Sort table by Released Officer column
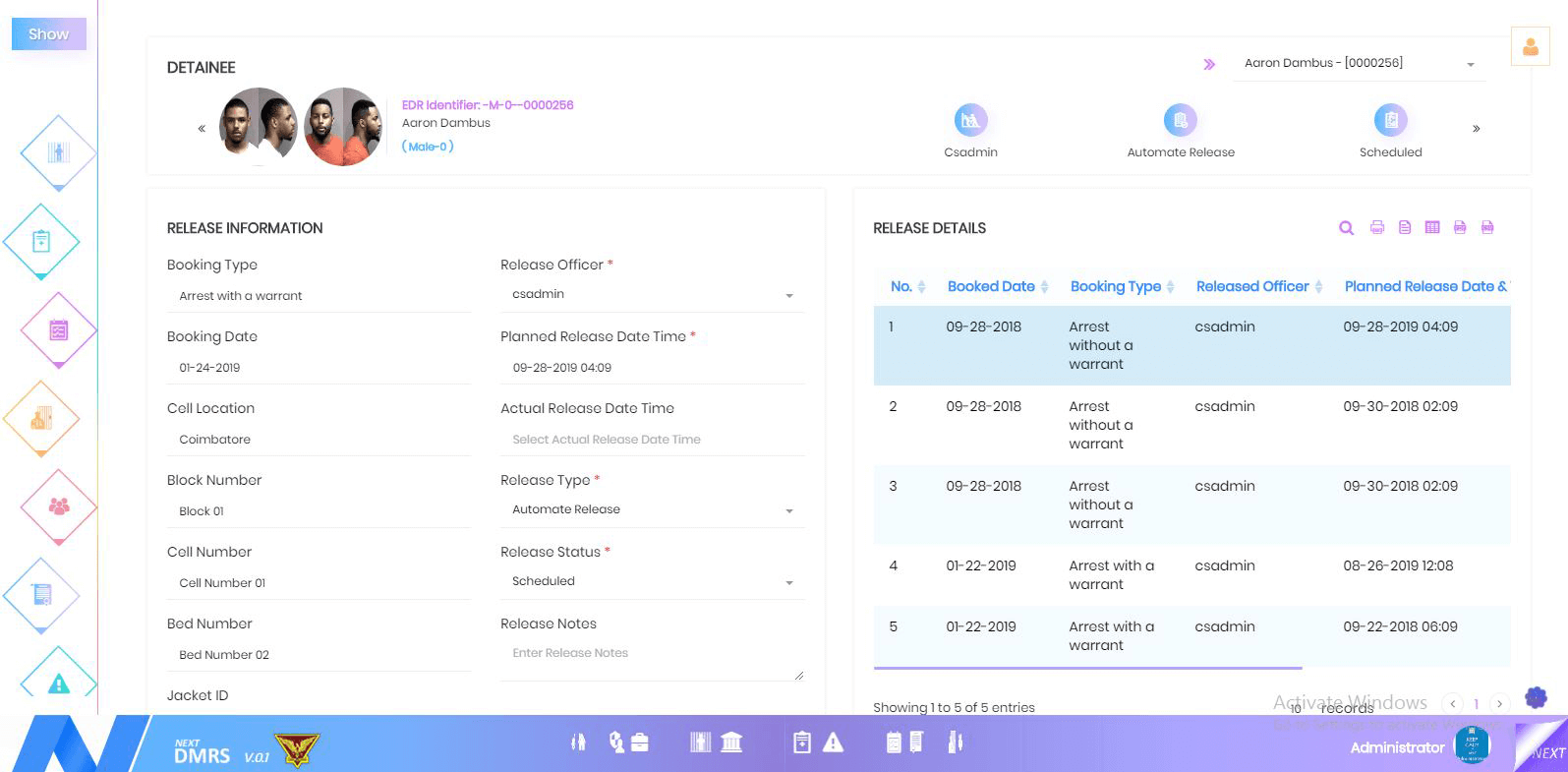Screen dimensions: 1568x772 coord(1259,286)
